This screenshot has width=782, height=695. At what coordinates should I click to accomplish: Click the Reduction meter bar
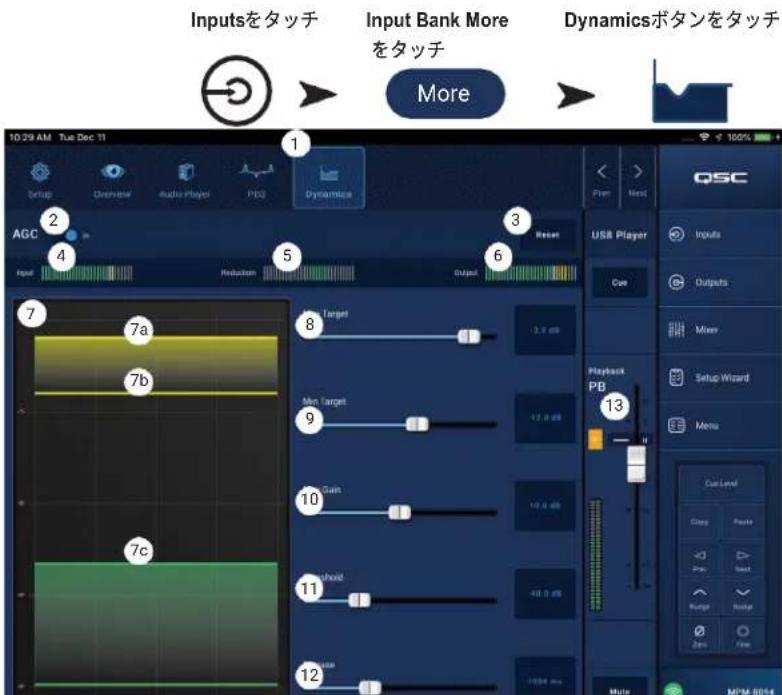coord(309,273)
